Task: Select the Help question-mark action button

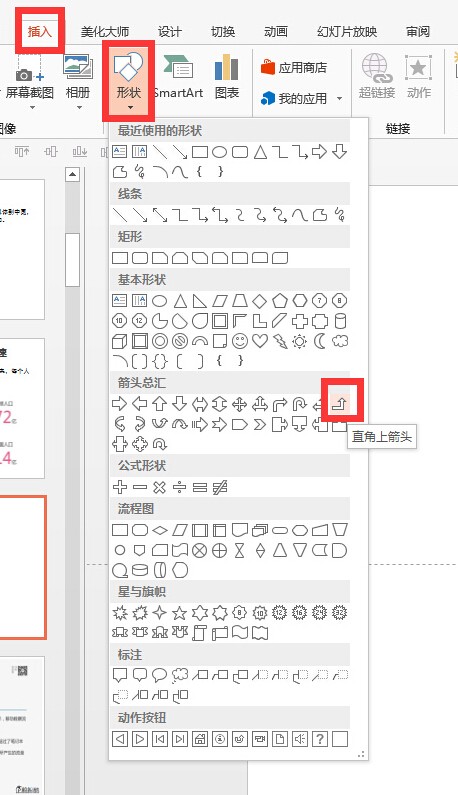Action: click(320, 739)
